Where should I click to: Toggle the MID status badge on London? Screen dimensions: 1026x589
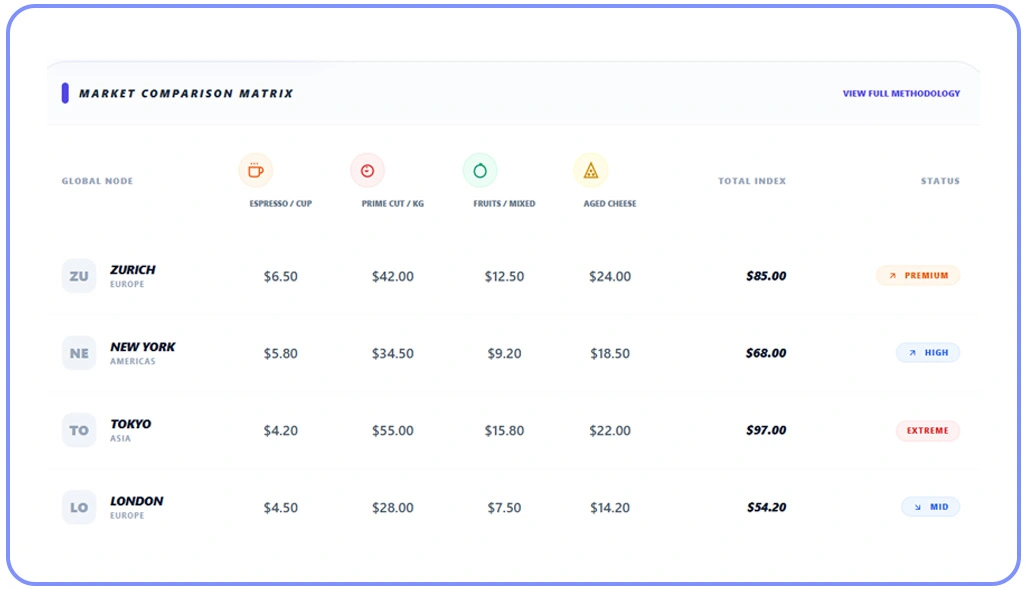click(x=930, y=507)
